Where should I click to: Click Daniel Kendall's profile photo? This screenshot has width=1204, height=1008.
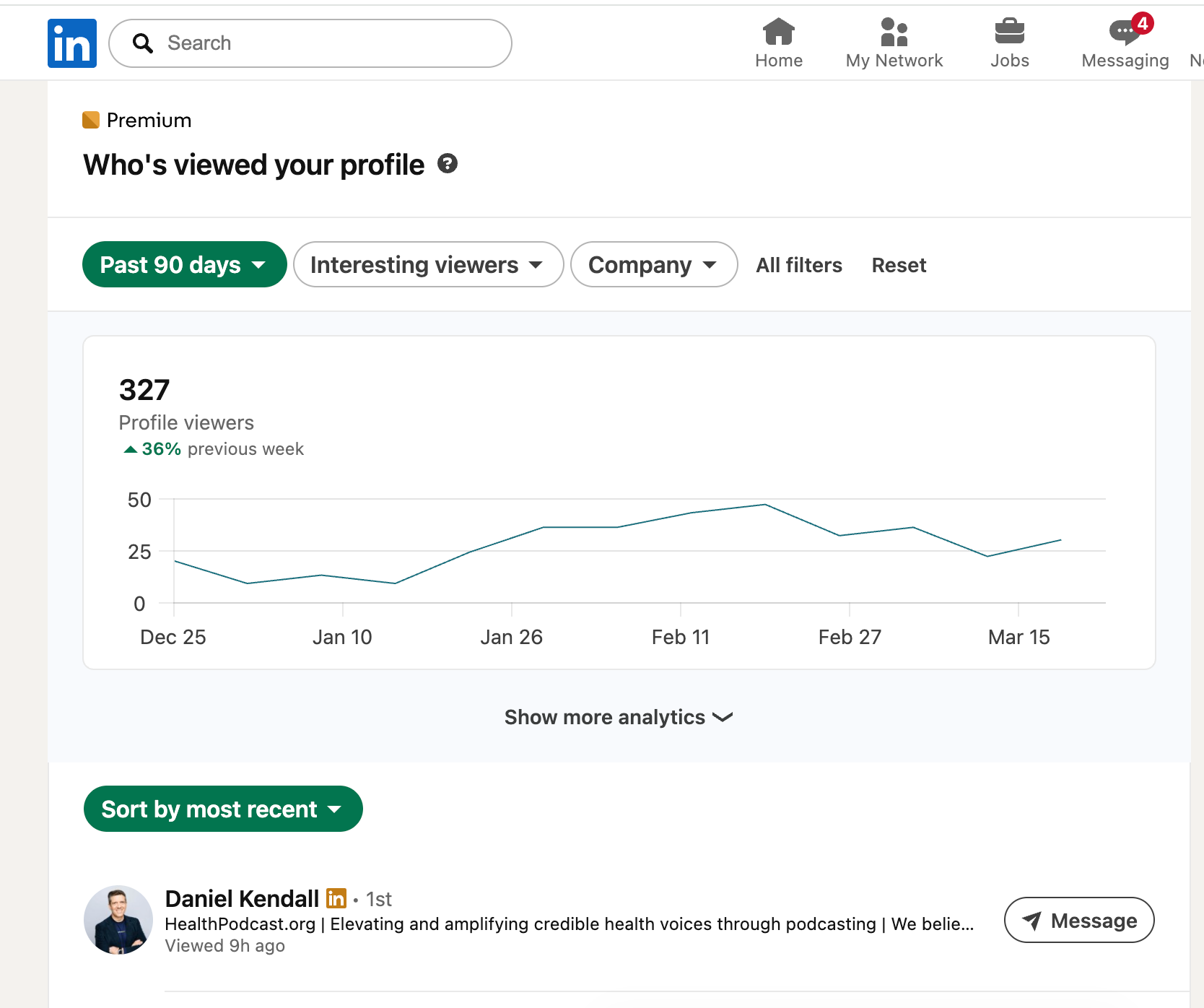pyautogui.click(x=118, y=920)
